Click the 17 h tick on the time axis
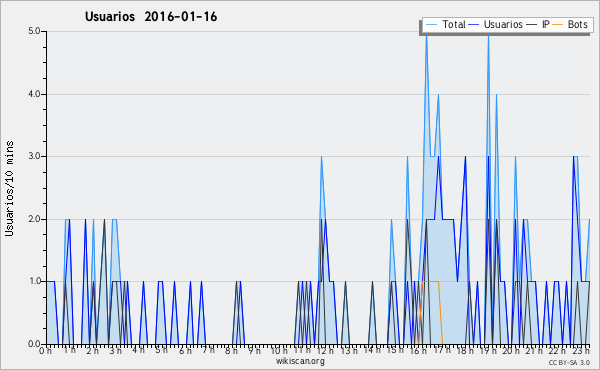Image resolution: width=600 pixels, height=370 pixels. coord(442,350)
